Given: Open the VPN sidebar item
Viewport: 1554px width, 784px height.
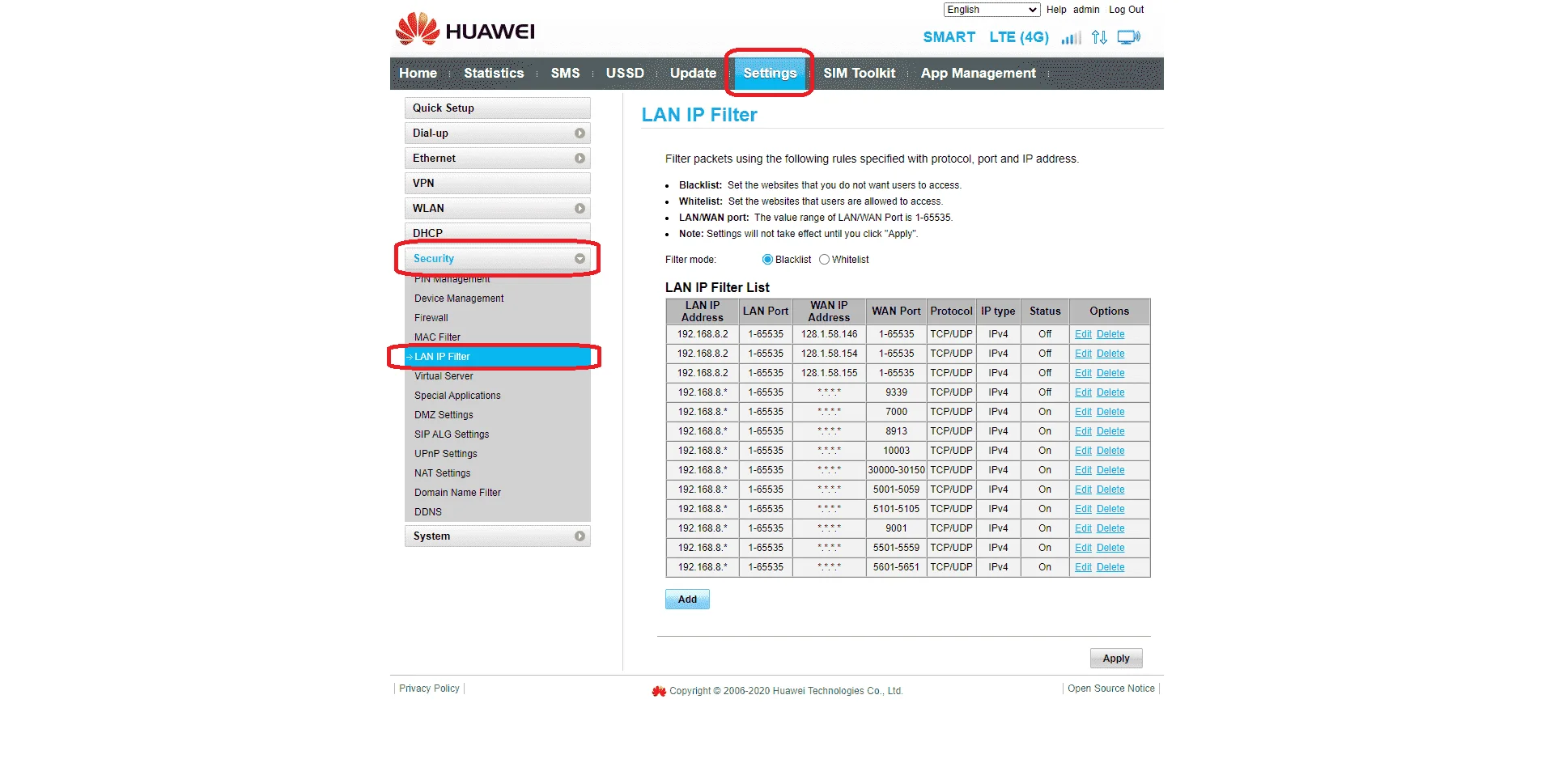Looking at the screenshot, I should pos(497,184).
